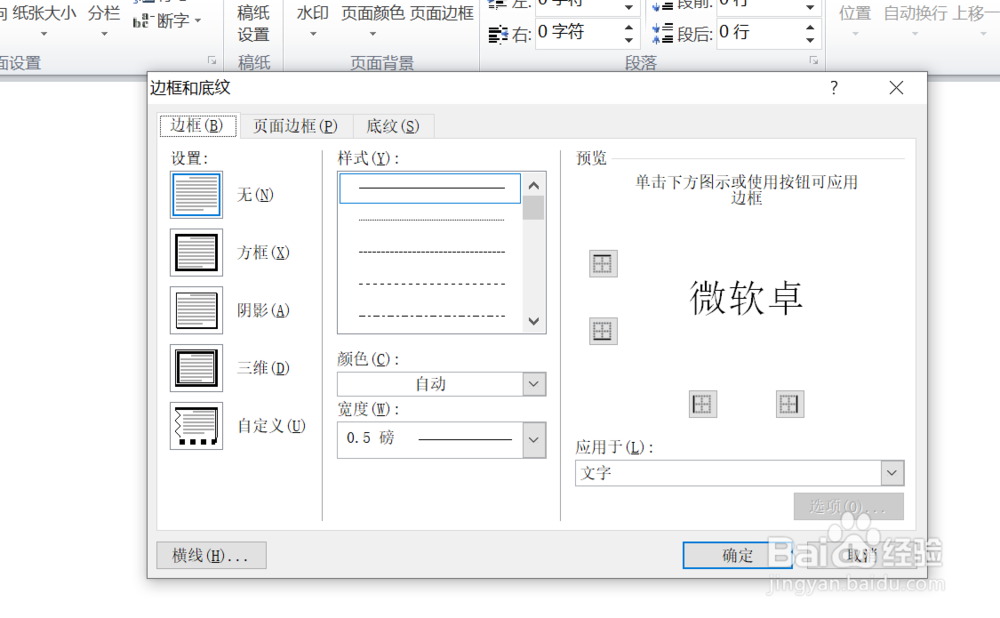Click the 右 indent input field

578,32
